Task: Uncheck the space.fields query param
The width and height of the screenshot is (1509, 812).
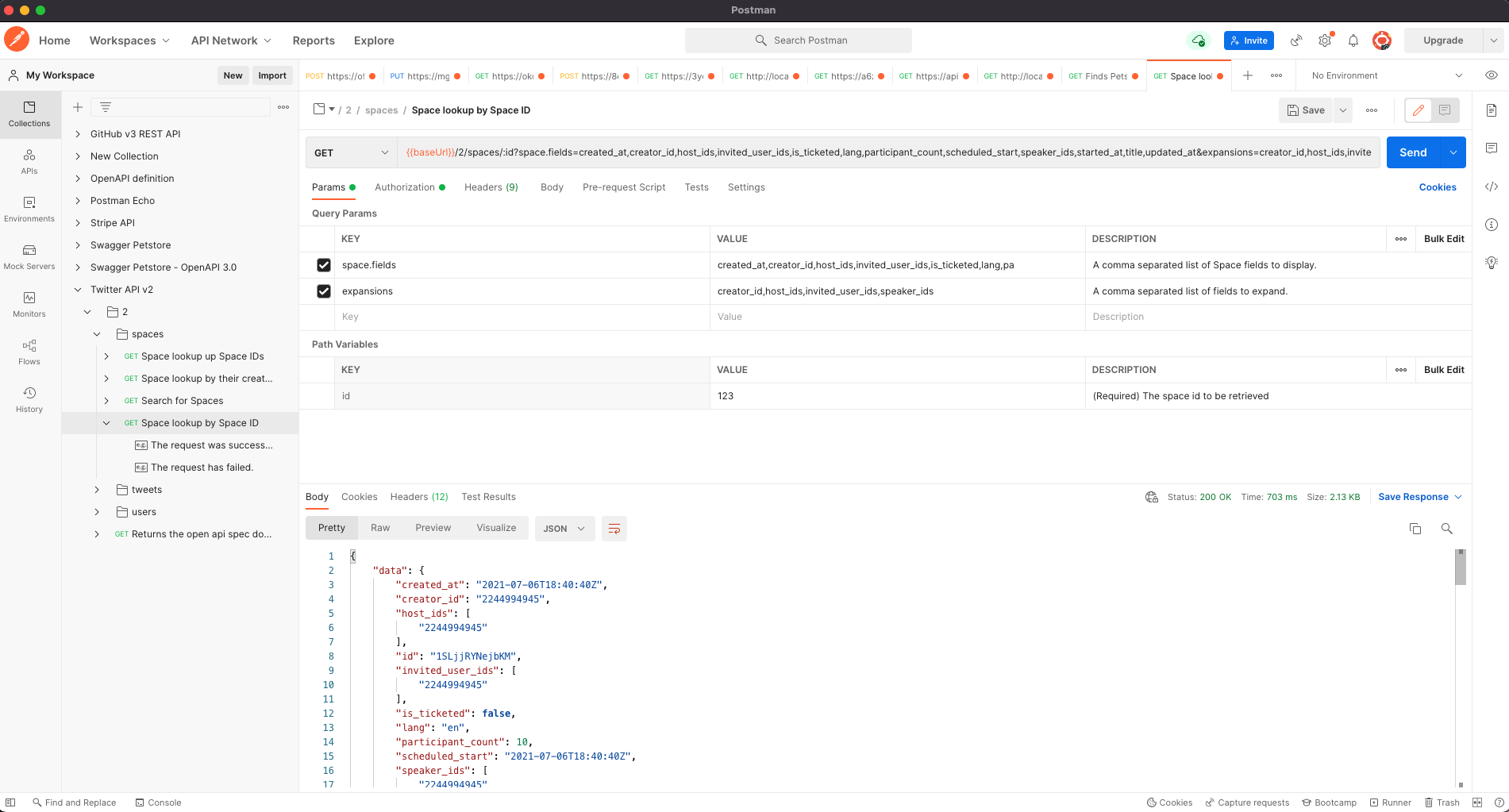Action: tap(324, 265)
